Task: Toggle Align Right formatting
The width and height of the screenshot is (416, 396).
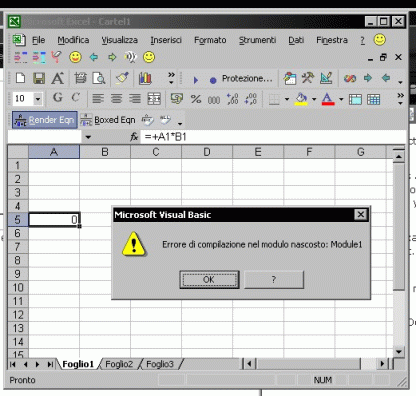Action: (x=135, y=99)
